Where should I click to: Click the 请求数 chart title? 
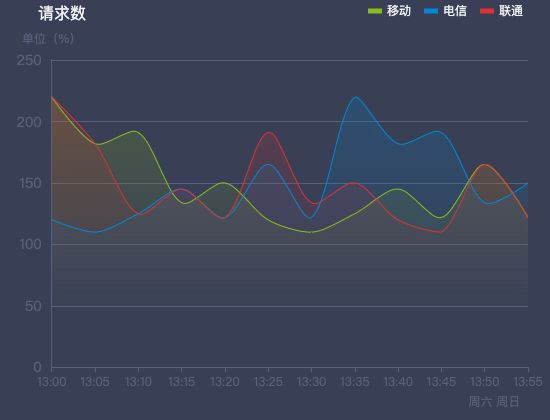click(62, 13)
